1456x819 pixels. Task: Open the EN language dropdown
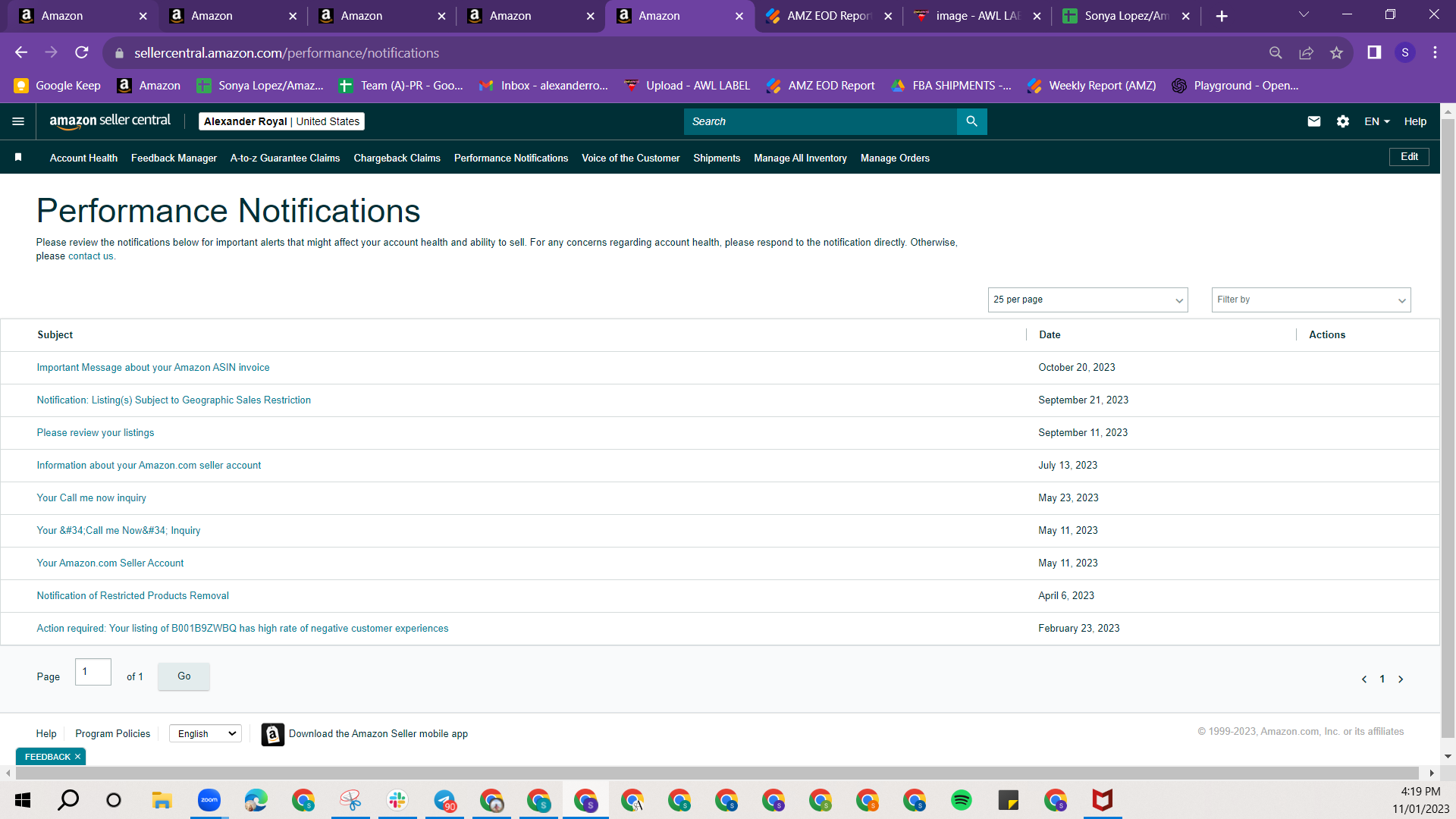pyautogui.click(x=1376, y=121)
